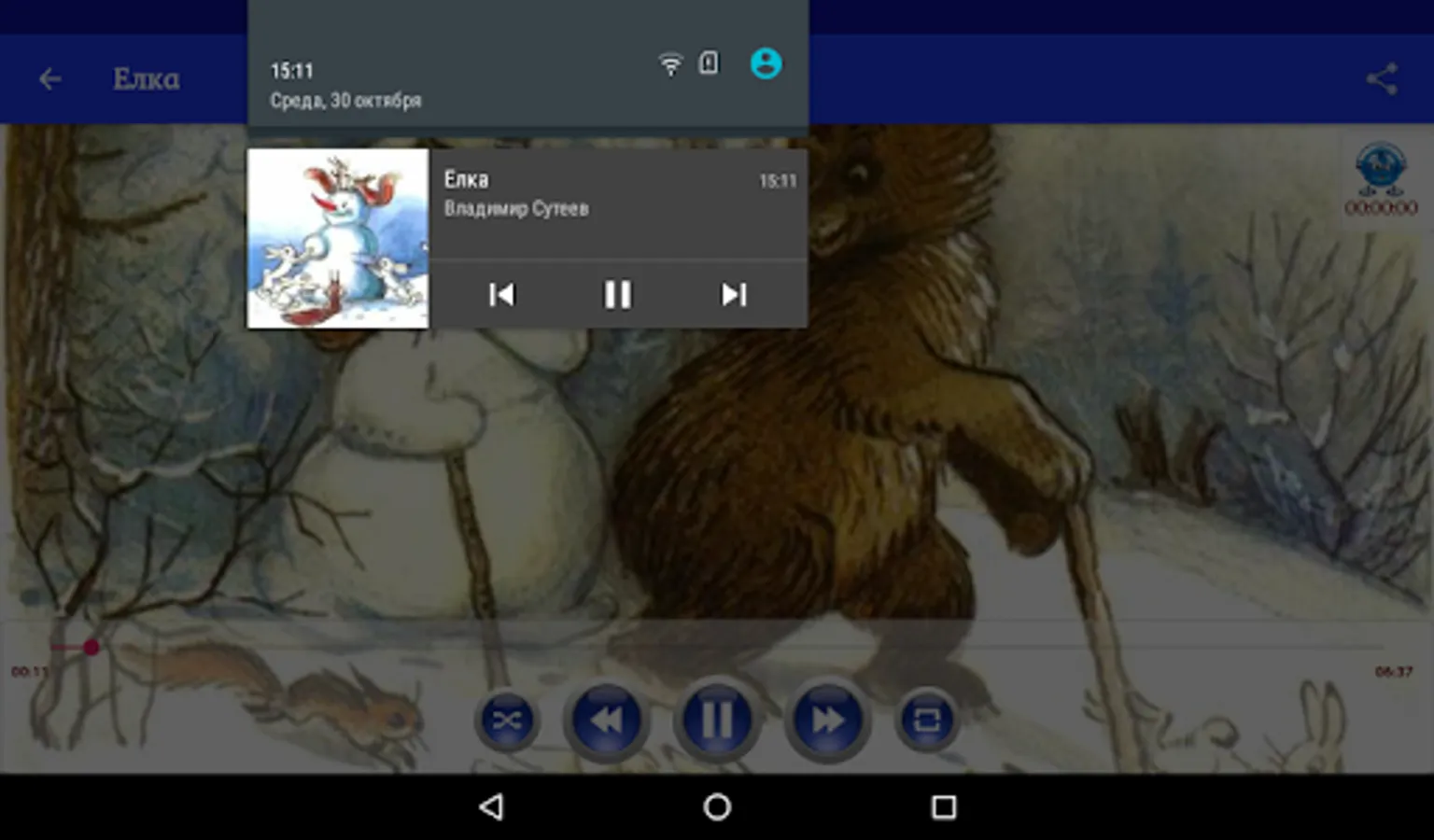This screenshot has width=1434, height=840.
Task: Open the share icon in the app bar
Action: (1382, 79)
